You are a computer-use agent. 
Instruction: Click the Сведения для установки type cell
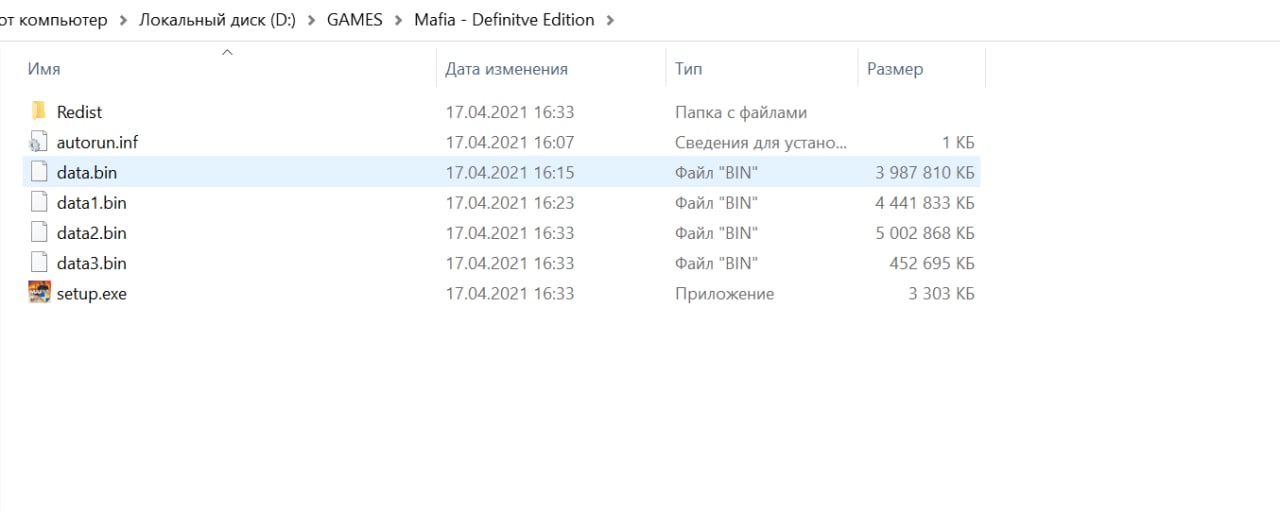(x=761, y=142)
